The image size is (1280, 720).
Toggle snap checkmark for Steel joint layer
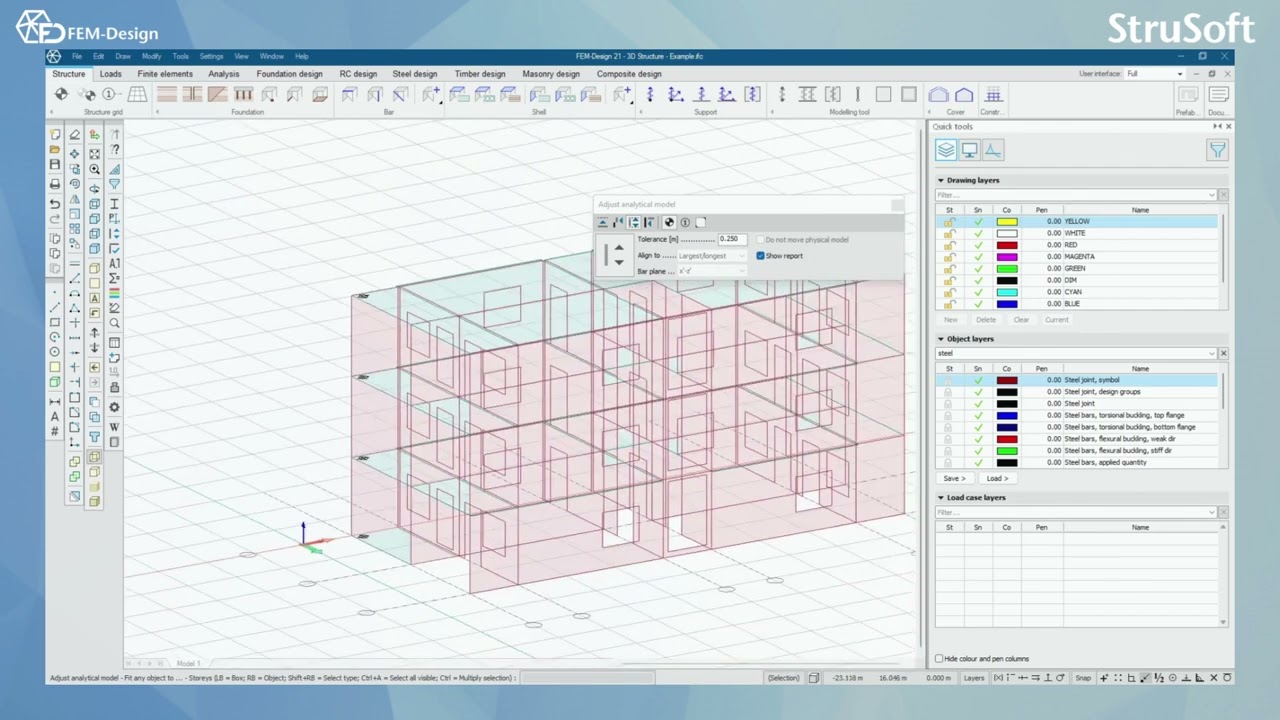click(x=978, y=404)
